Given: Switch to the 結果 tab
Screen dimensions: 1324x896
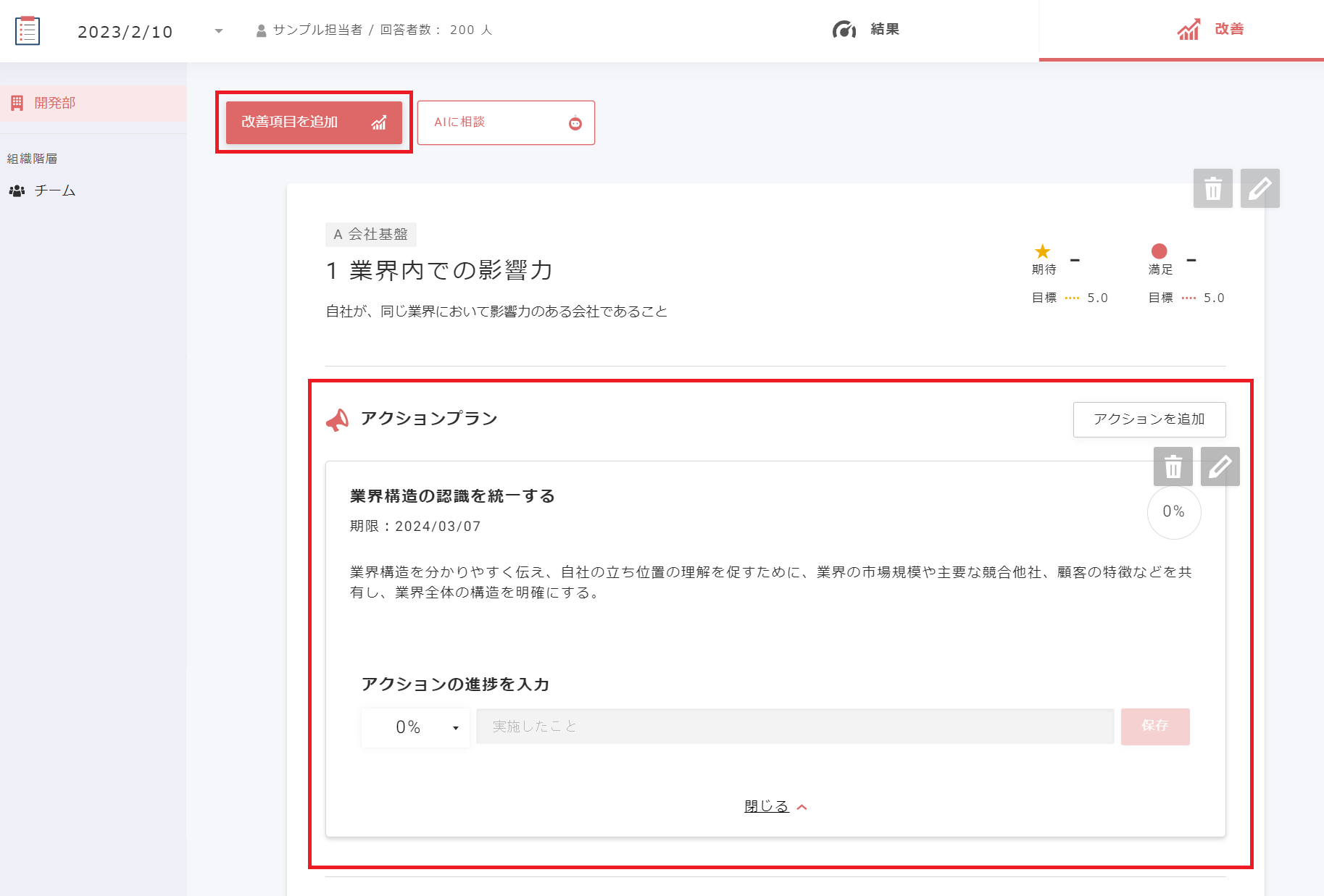Looking at the screenshot, I should [x=866, y=30].
